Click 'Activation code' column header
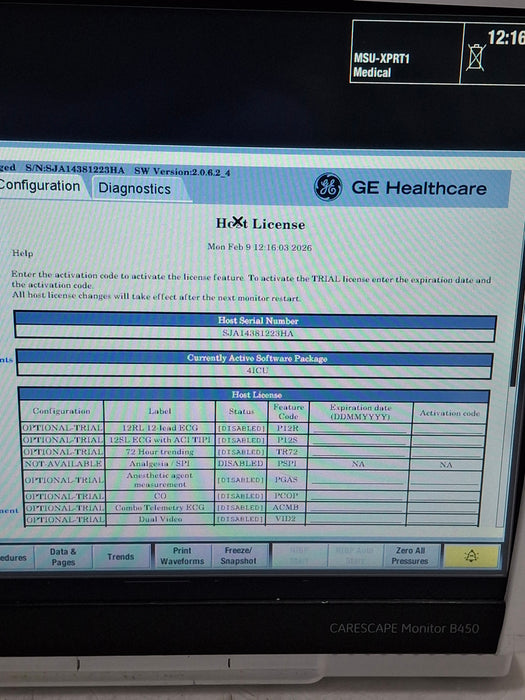Image resolution: width=525 pixels, height=700 pixels. pos(450,413)
